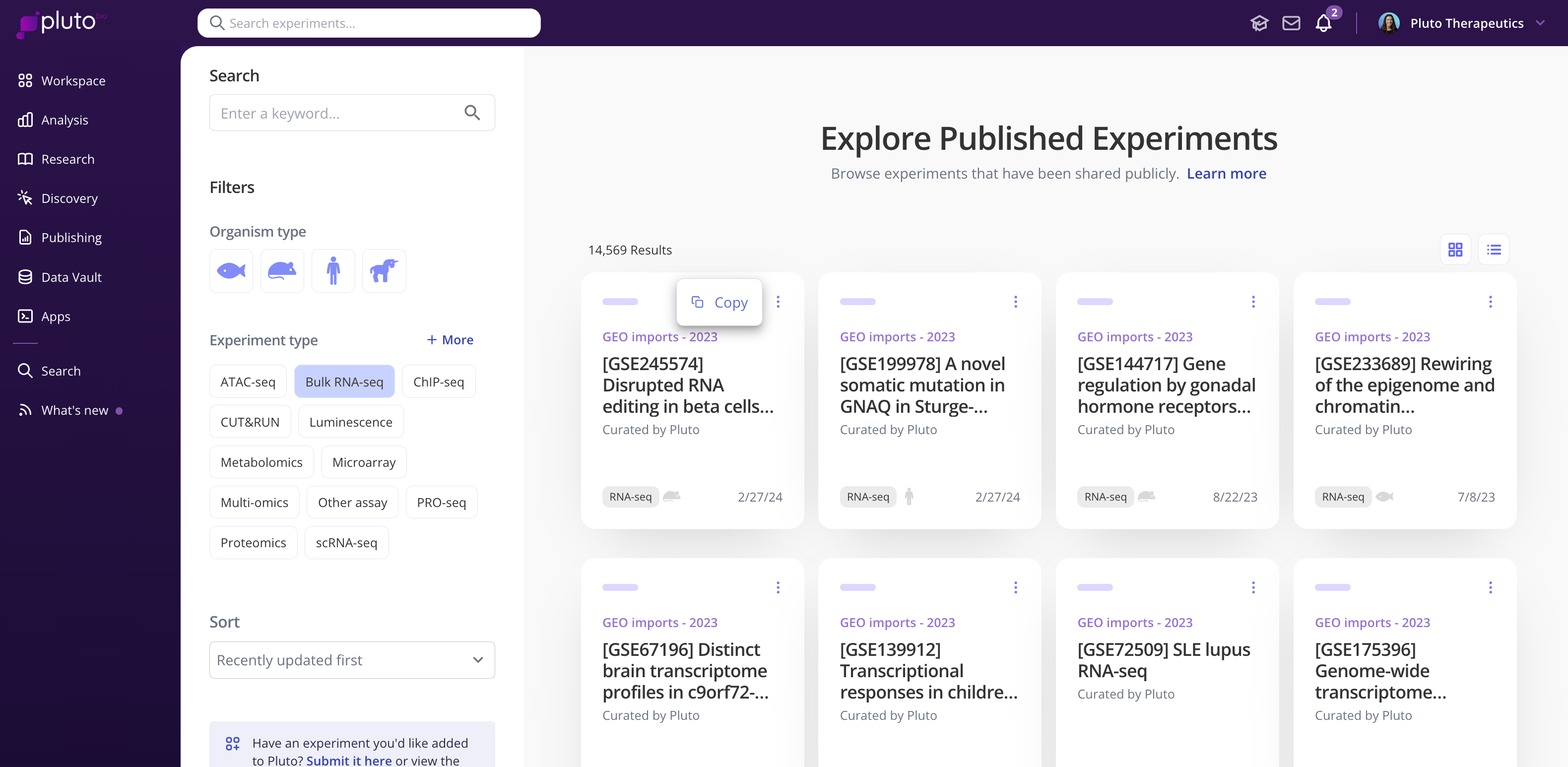
Task: Switch to grid view layout
Action: coord(1455,250)
